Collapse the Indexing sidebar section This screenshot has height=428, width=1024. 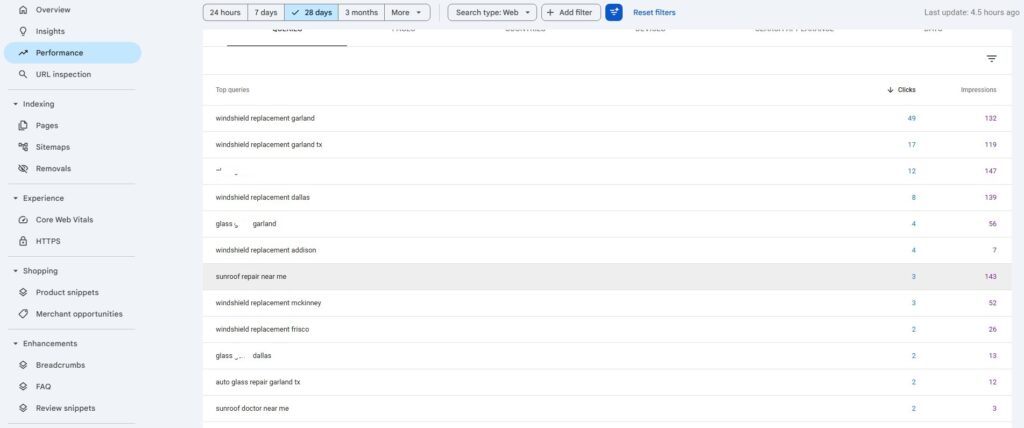pos(15,103)
